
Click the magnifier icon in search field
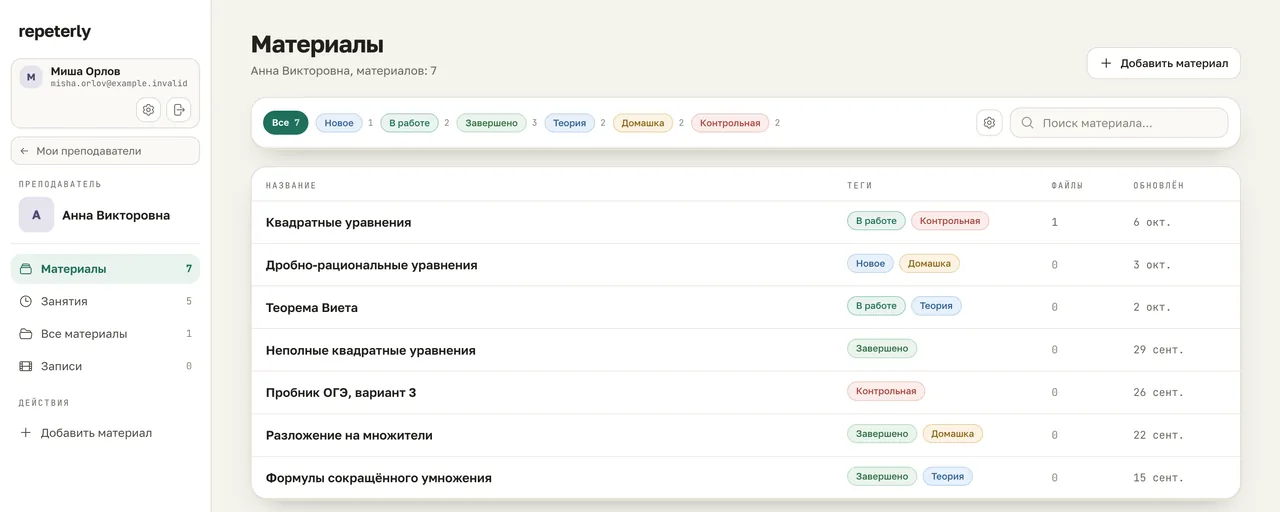tap(1028, 123)
